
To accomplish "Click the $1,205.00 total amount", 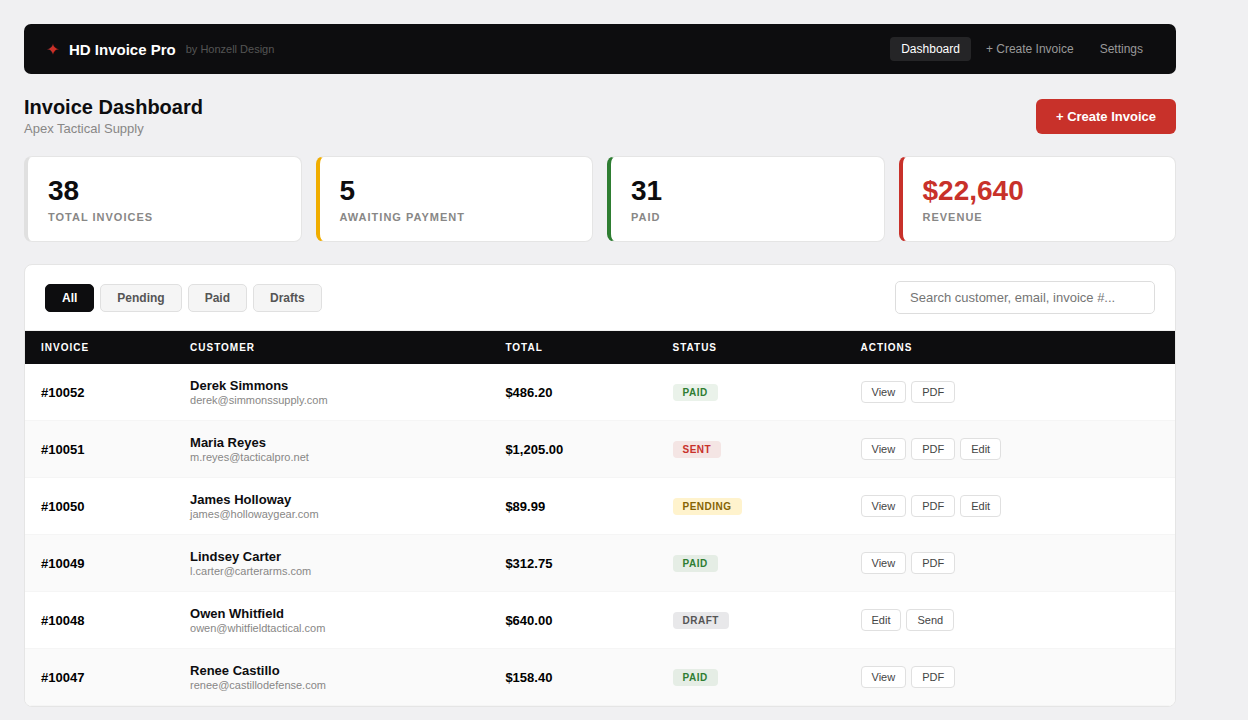I will point(534,449).
